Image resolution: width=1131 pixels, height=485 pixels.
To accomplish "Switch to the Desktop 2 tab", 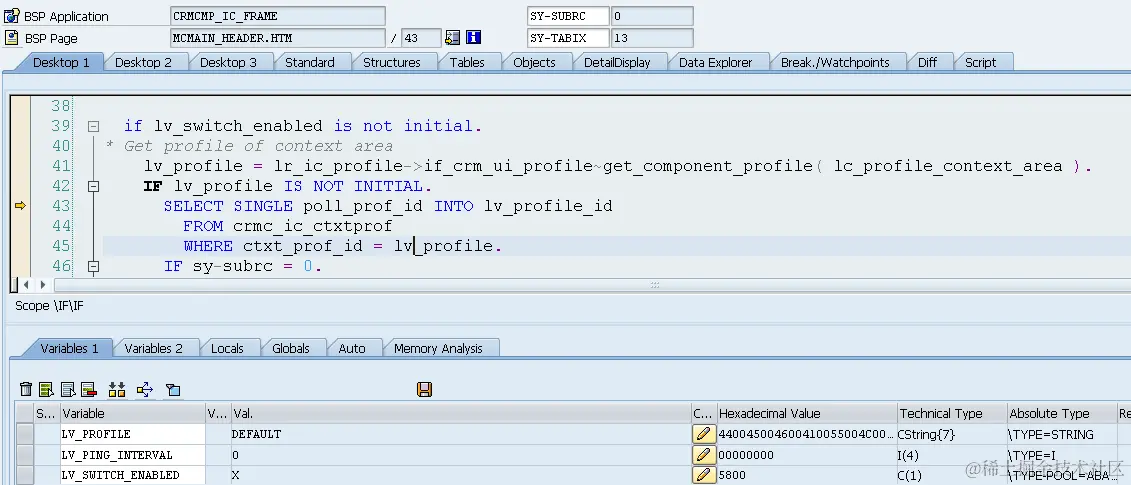I will (x=144, y=62).
